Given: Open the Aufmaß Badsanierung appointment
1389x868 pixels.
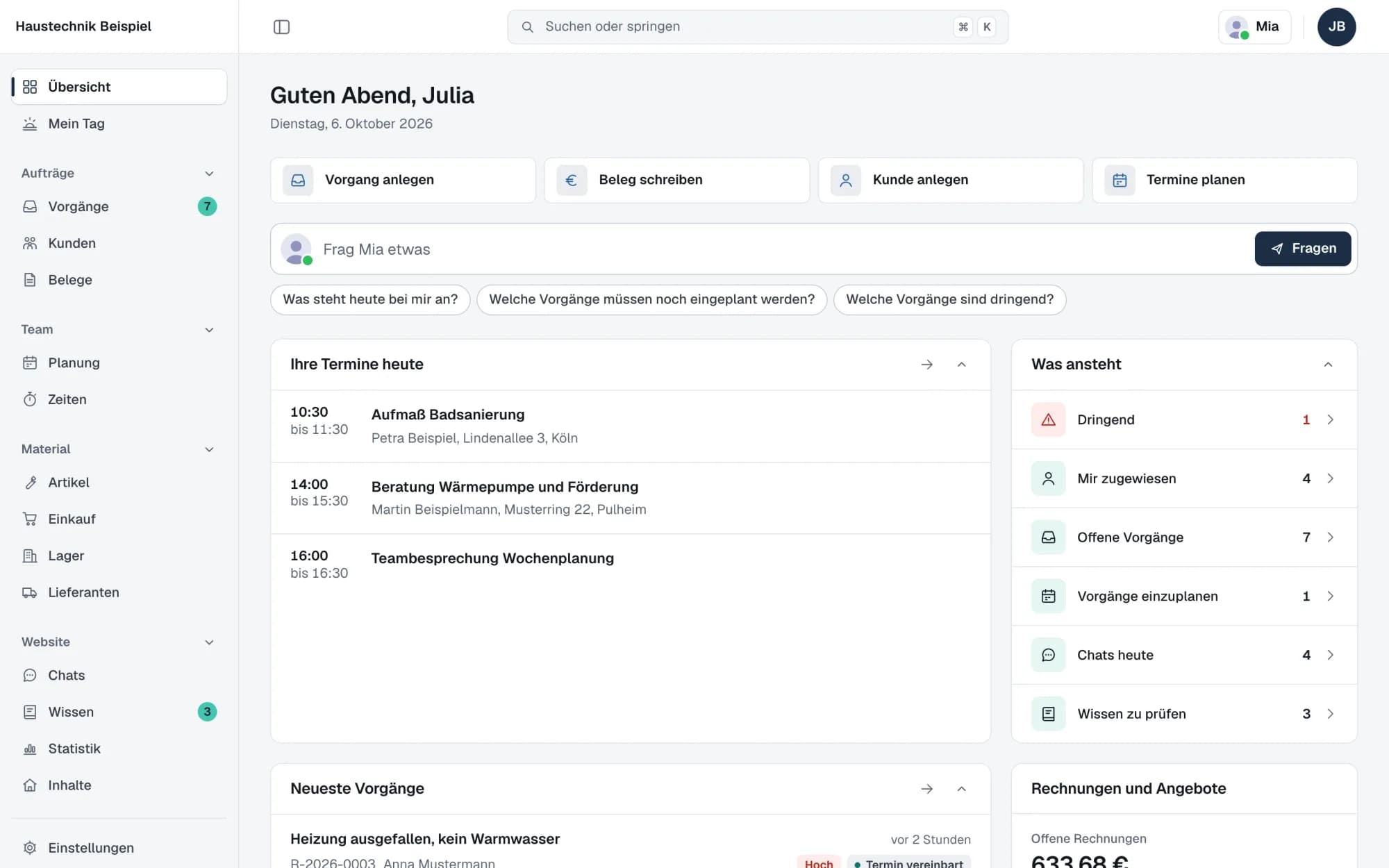Looking at the screenshot, I should [631, 426].
